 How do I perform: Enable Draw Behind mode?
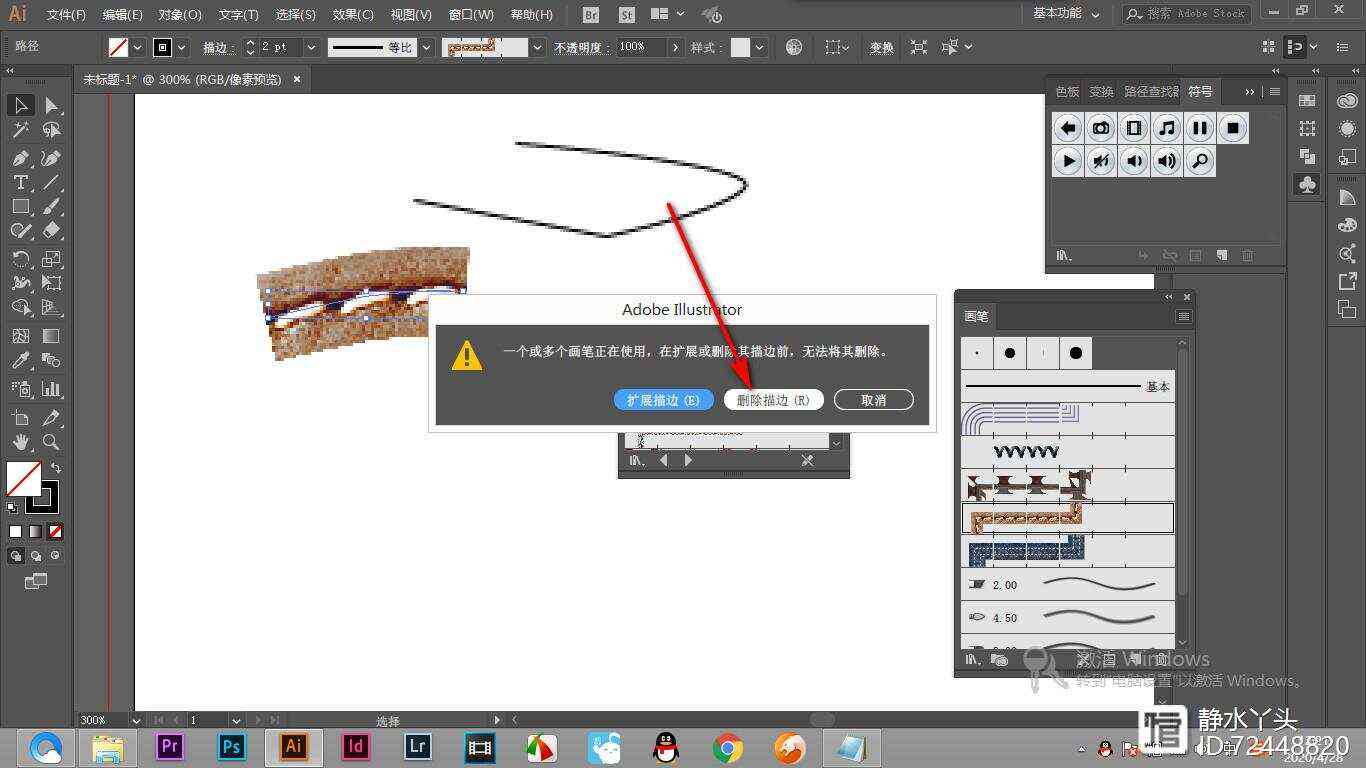(36, 556)
